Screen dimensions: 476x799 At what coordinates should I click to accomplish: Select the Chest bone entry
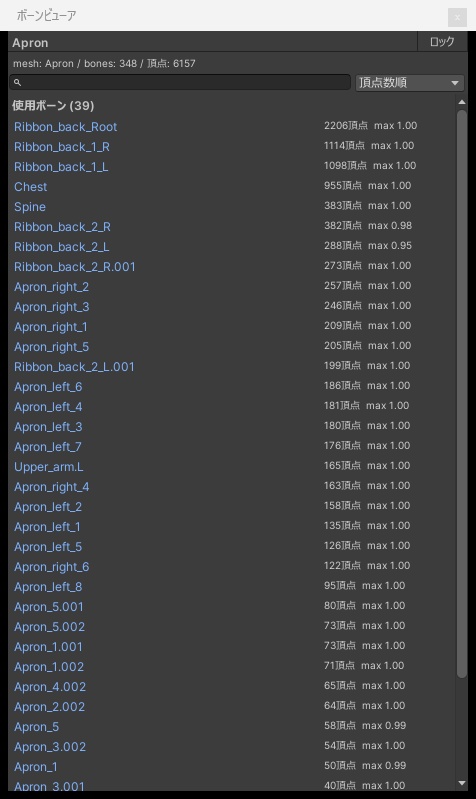(x=31, y=187)
